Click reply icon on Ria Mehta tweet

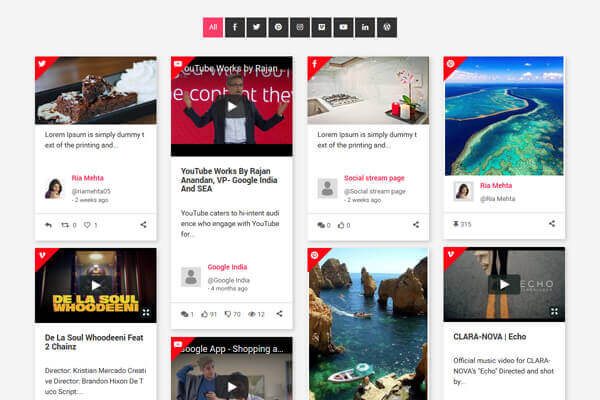pyautogui.click(x=48, y=225)
